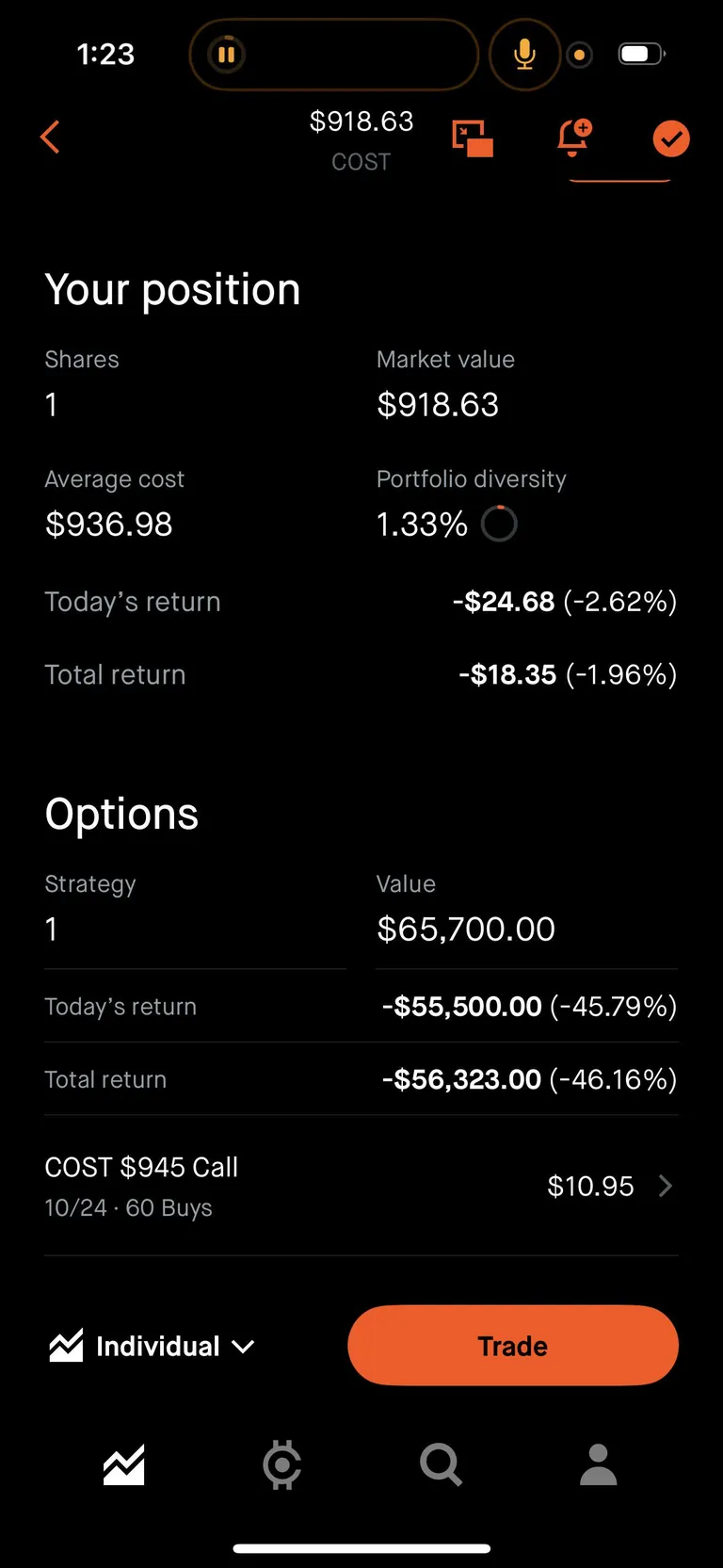Tap the options Value $65,700.00 amount
Screen dimensions: 723x1568
click(466, 929)
